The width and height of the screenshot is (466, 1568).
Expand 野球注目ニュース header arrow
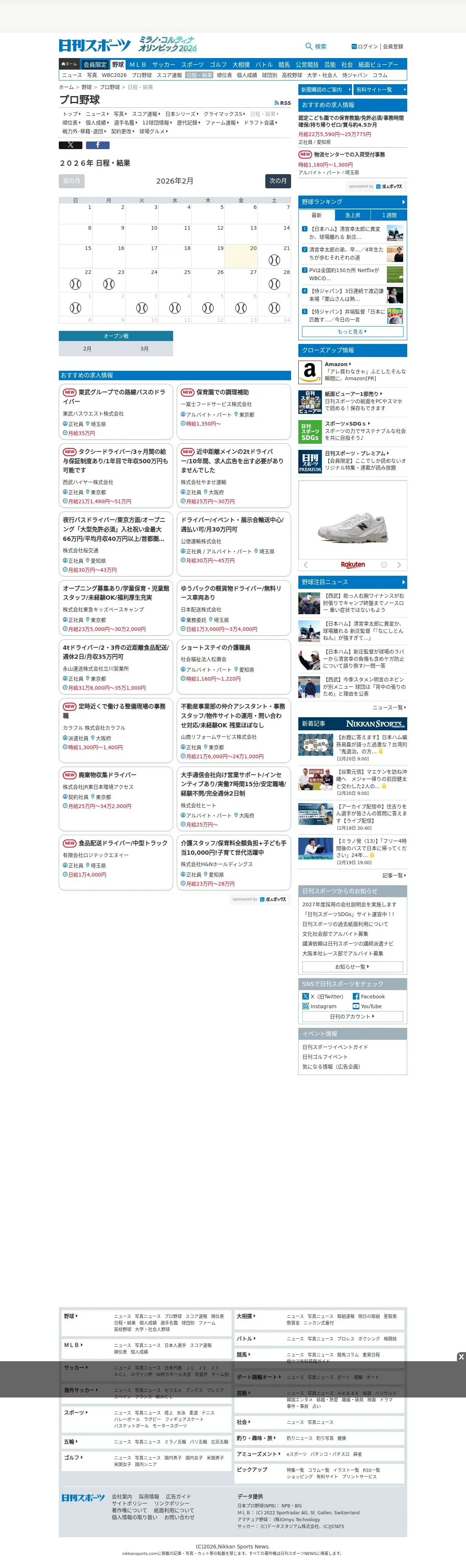coord(403,582)
